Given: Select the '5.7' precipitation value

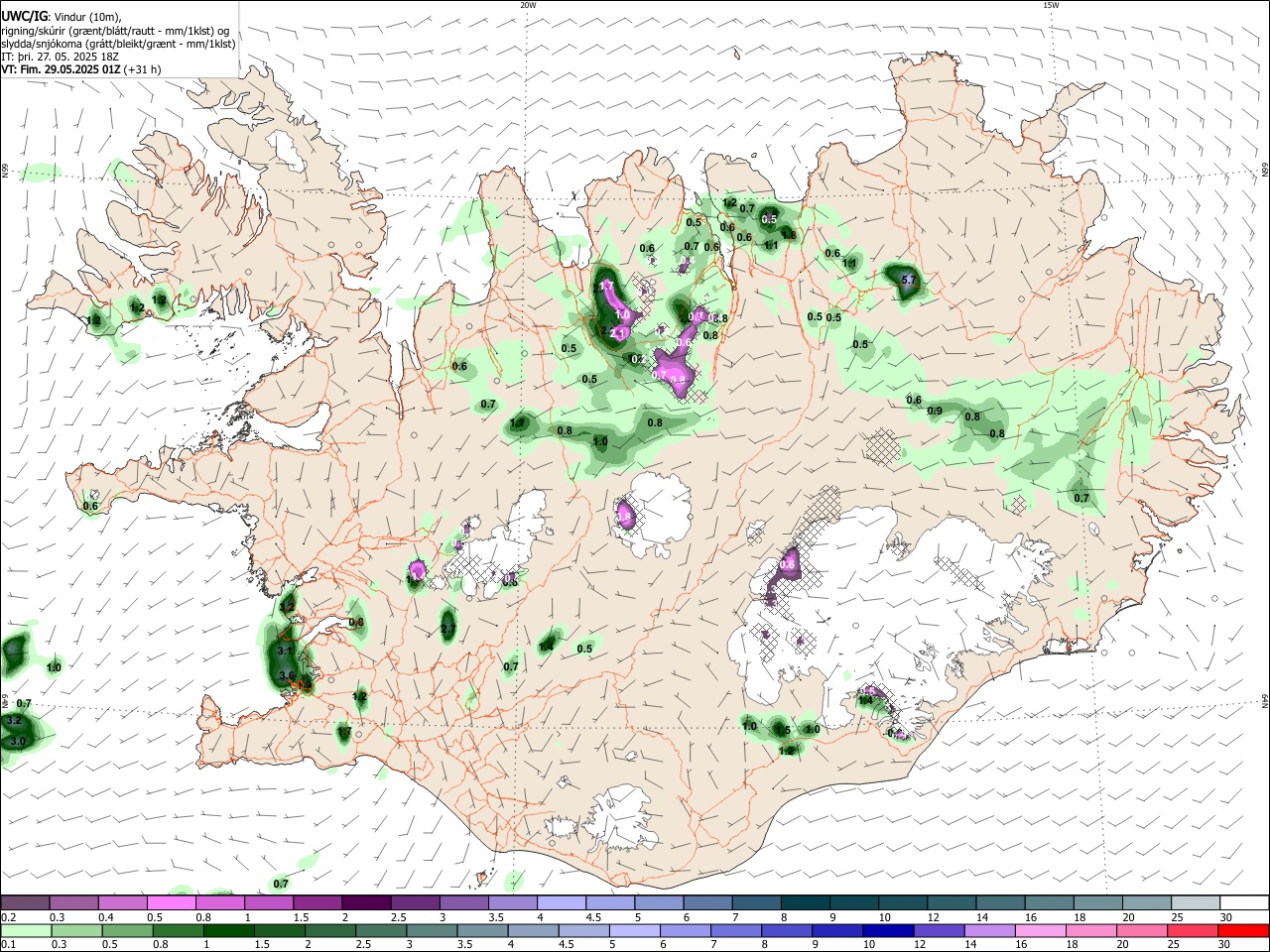Looking at the screenshot, I should pyautogui.click(x=908, y=281).
